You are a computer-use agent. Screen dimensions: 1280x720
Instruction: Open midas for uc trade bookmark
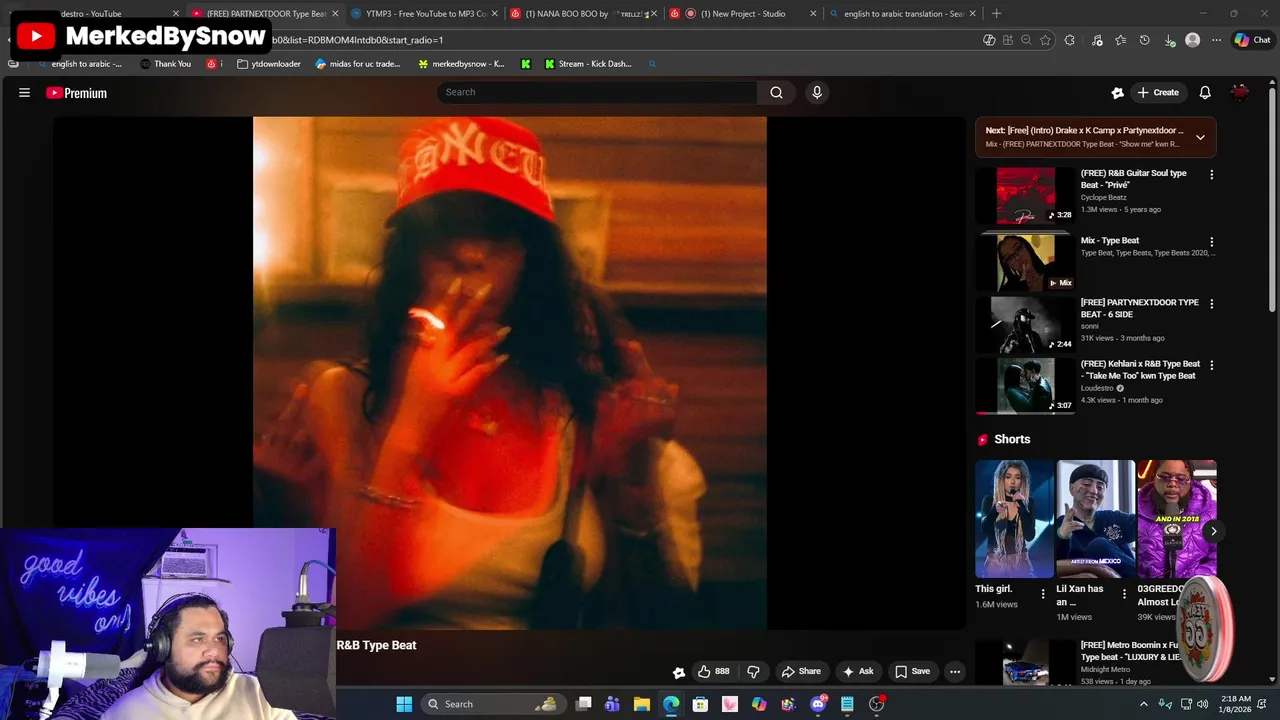click(358, 64)
